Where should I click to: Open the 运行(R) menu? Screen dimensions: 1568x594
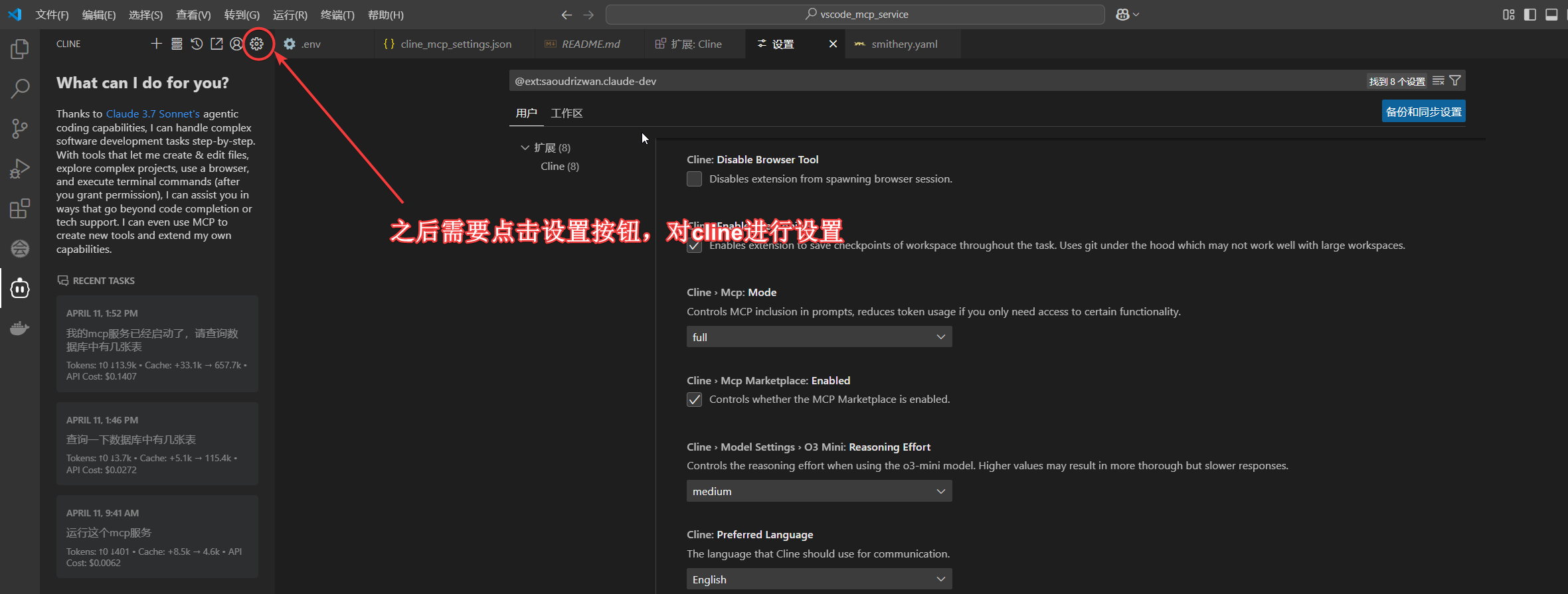(x=290, y=15)
